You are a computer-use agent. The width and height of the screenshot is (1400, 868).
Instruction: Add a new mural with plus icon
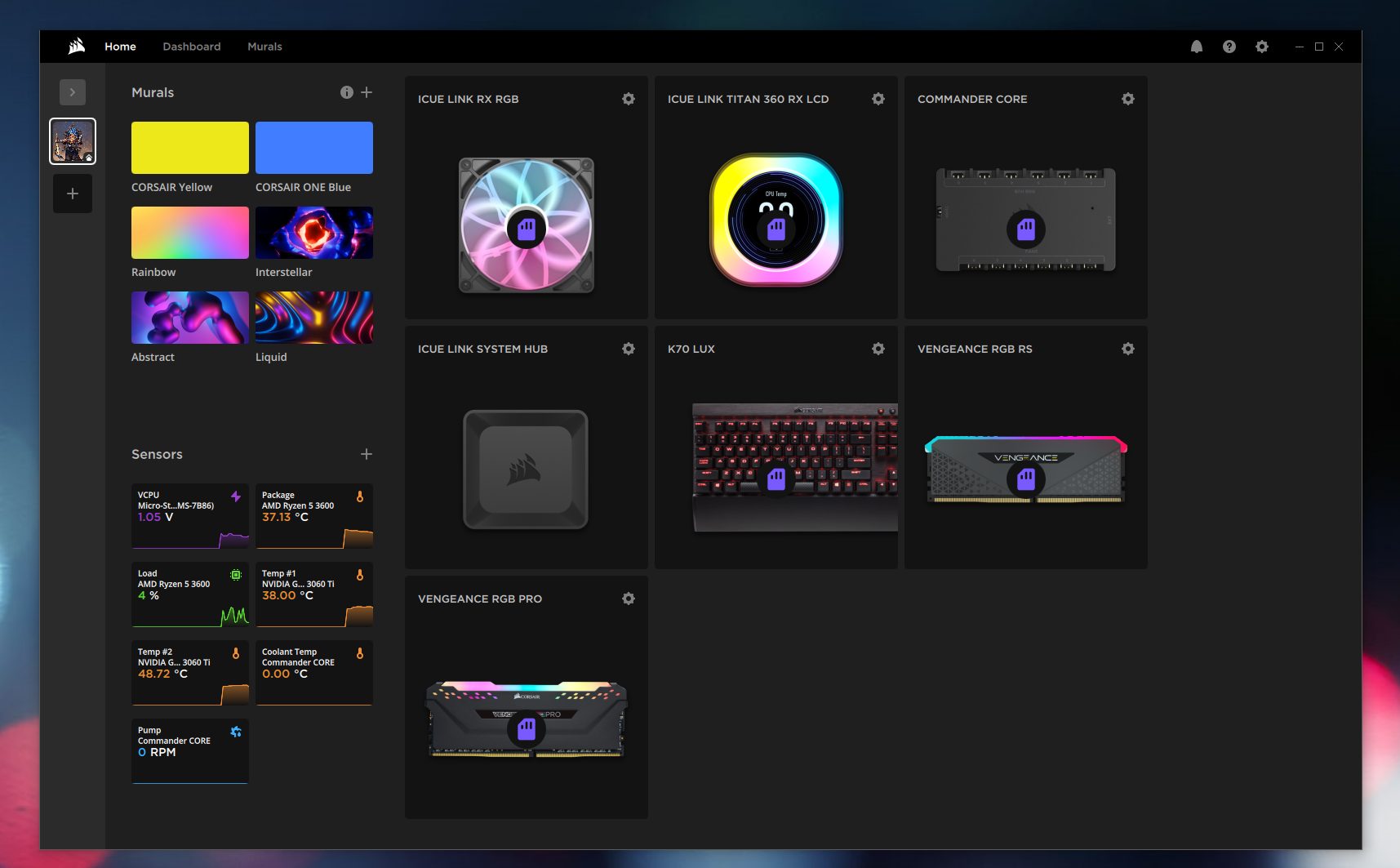point(367,92)
